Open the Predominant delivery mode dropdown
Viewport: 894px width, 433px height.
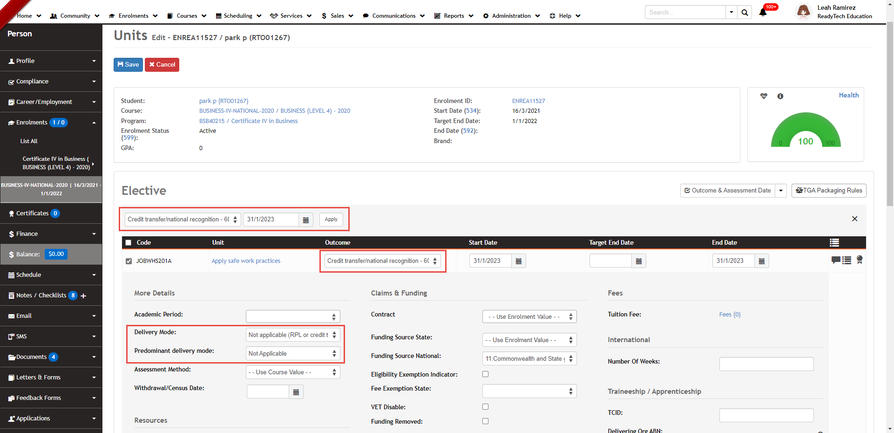pos(291,352)
